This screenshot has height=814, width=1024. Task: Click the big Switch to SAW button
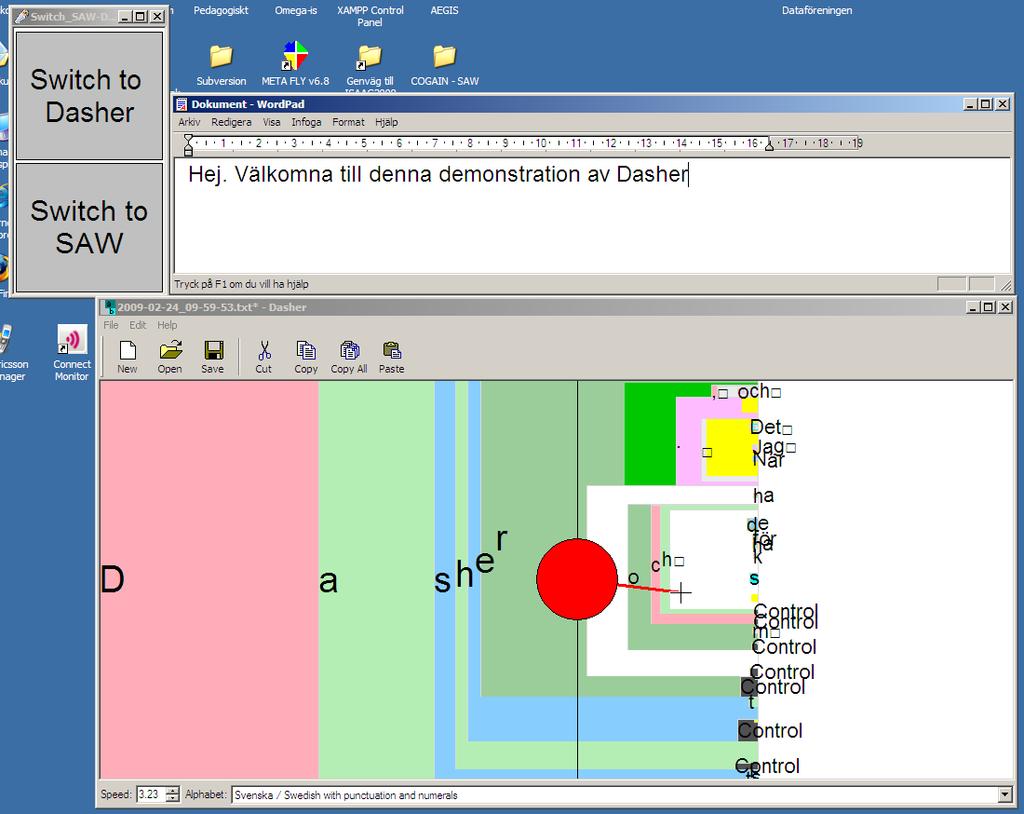(89, 227)
